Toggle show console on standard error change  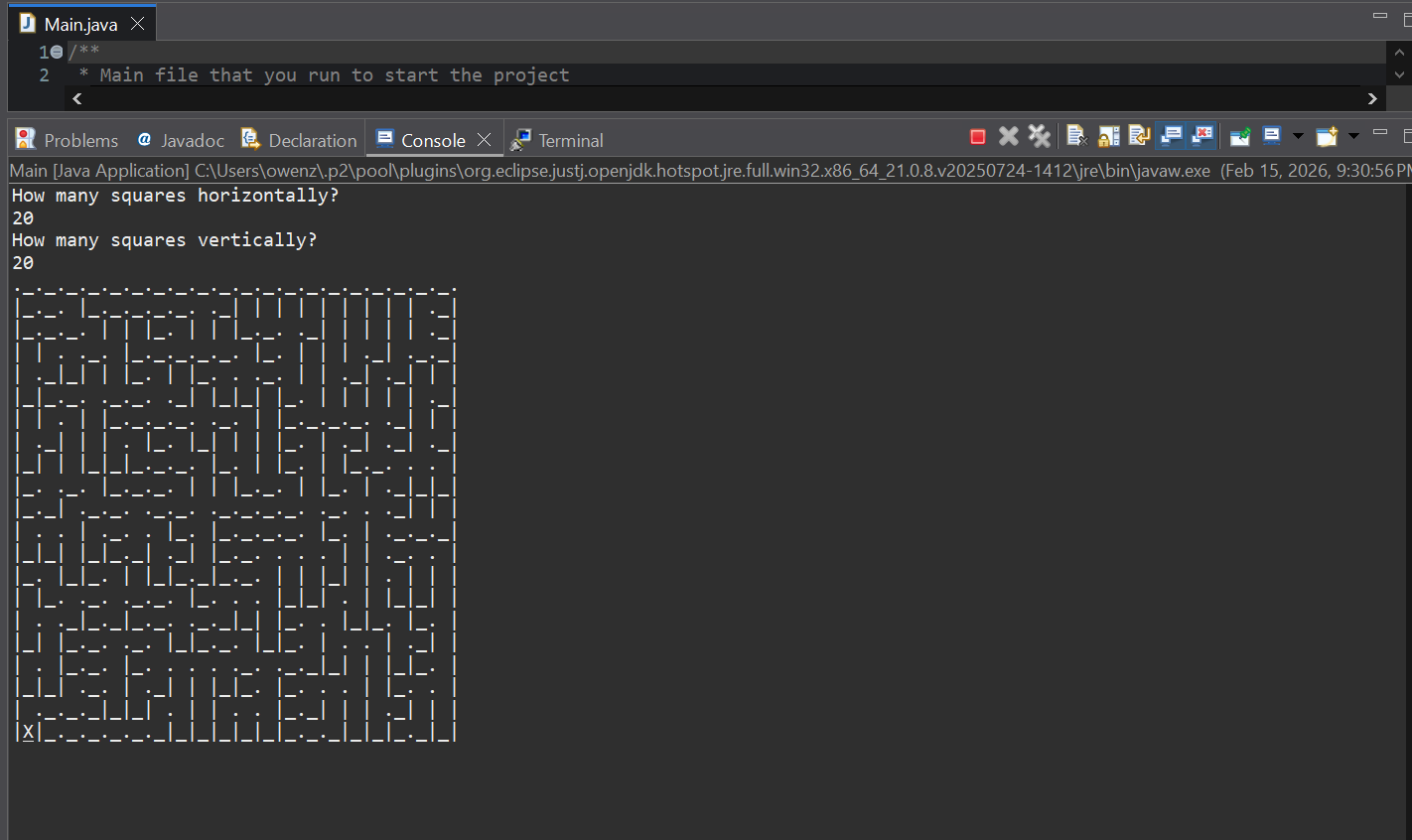(x=1202, y=137)
